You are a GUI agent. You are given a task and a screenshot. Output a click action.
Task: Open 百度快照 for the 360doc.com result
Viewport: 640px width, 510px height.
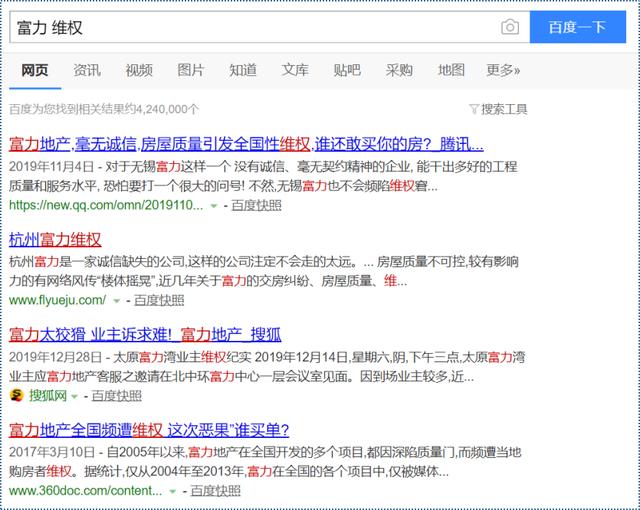tap(216, 491)
